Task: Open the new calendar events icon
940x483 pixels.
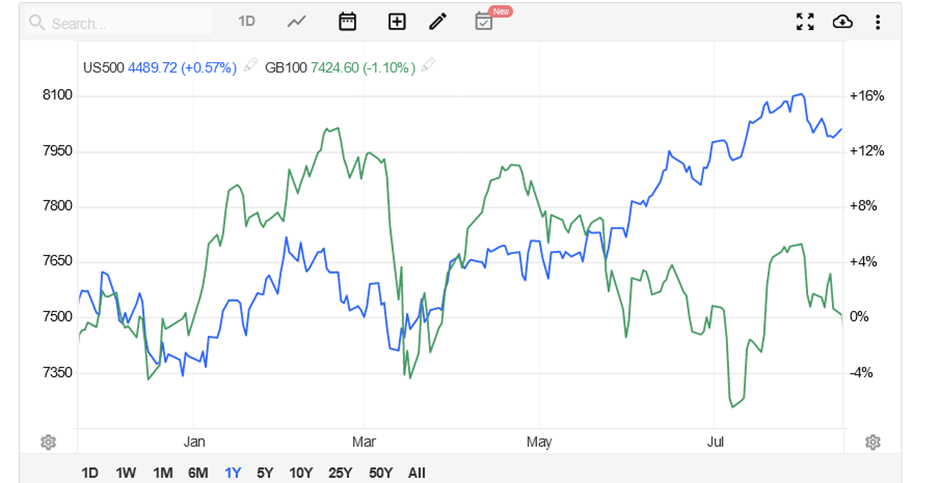Action: pos(484,21)
